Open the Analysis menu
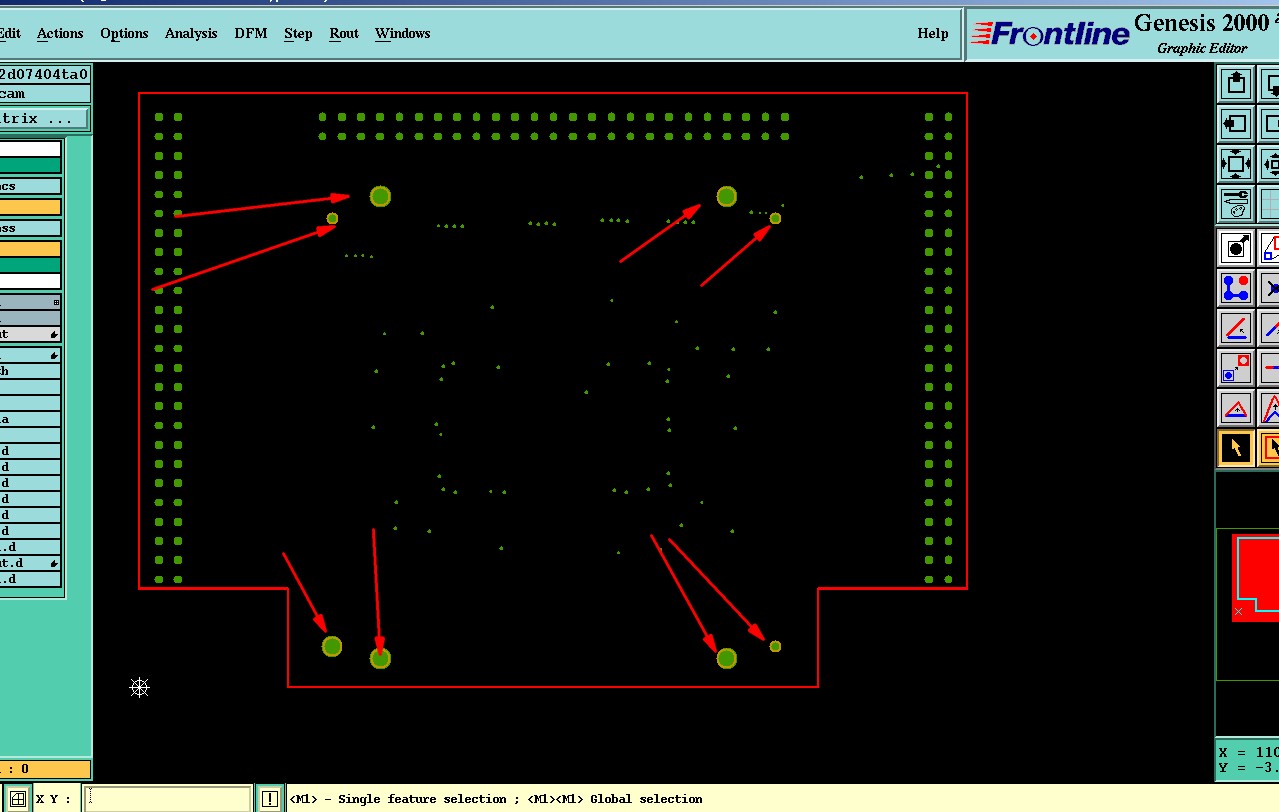 point(191,33)
